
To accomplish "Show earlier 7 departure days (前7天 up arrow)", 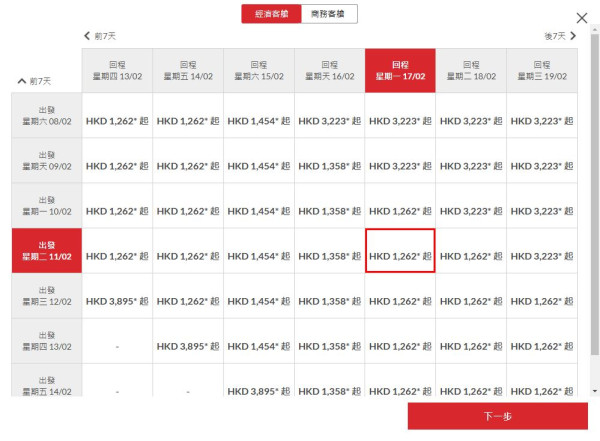I will coord(34,81).
